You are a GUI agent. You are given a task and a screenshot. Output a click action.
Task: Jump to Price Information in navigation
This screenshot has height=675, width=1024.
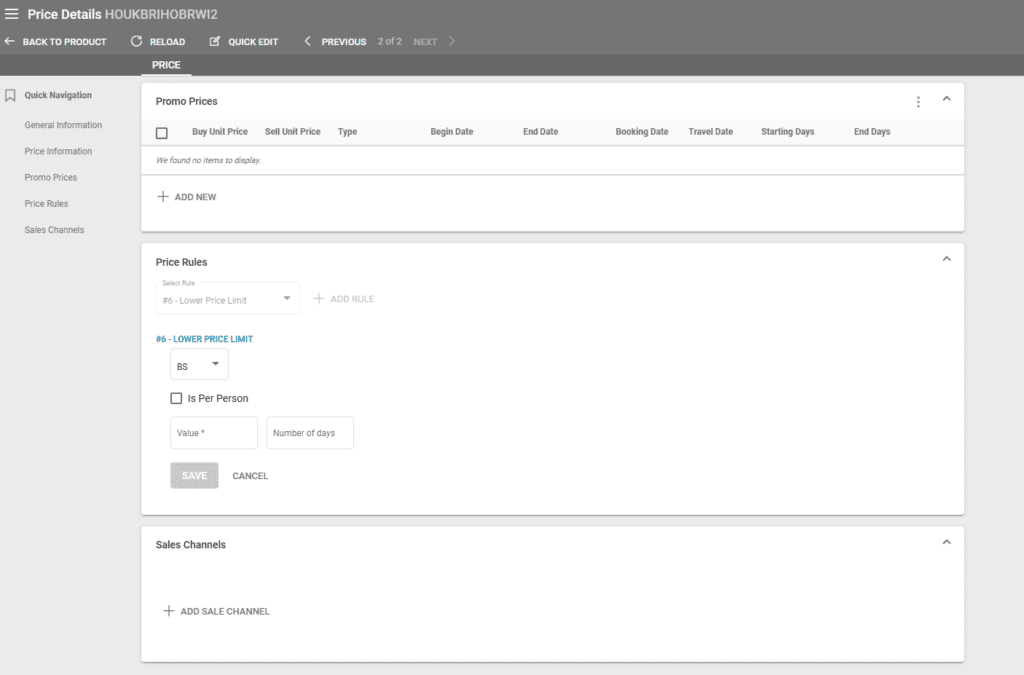coord(58,152)
